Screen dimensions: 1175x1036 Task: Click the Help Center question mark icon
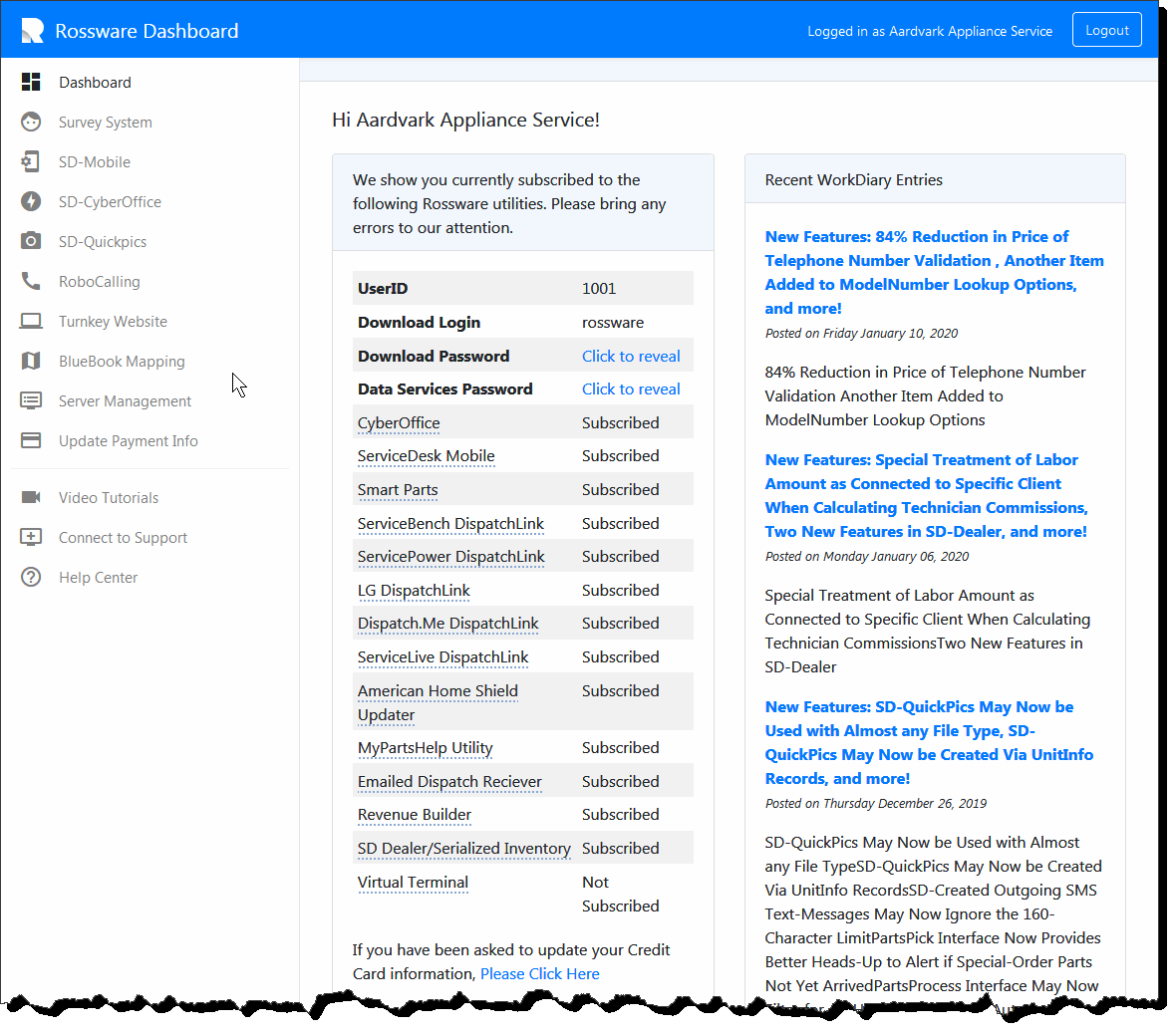pyautogui.click(x=31, y=577)
